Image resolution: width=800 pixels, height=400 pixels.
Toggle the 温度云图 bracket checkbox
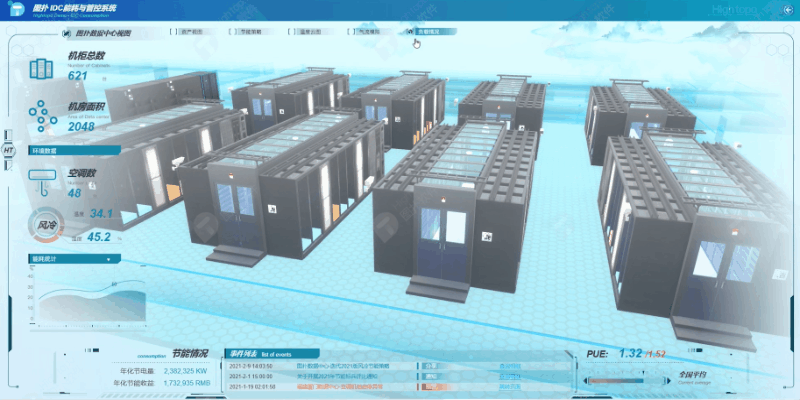click(x=292, y=32)
